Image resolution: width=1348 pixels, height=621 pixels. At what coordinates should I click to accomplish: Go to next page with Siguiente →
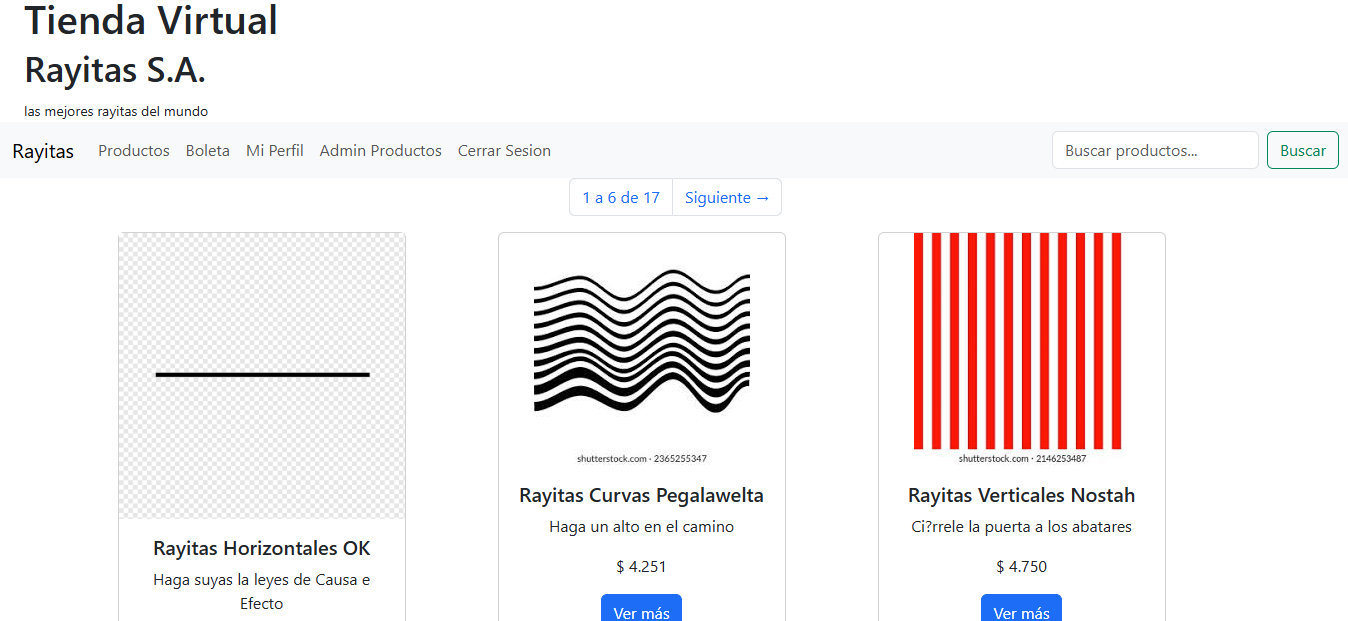click(x=727, y=197)
